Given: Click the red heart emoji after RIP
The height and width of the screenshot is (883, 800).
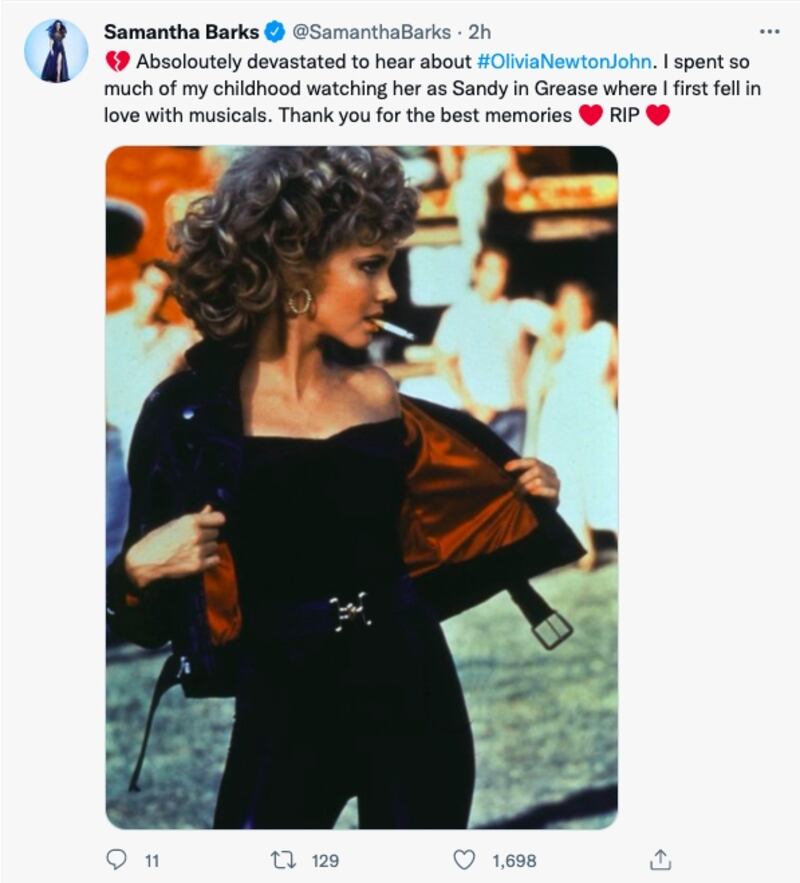Looking at the screenshot, I should [657, 115].
